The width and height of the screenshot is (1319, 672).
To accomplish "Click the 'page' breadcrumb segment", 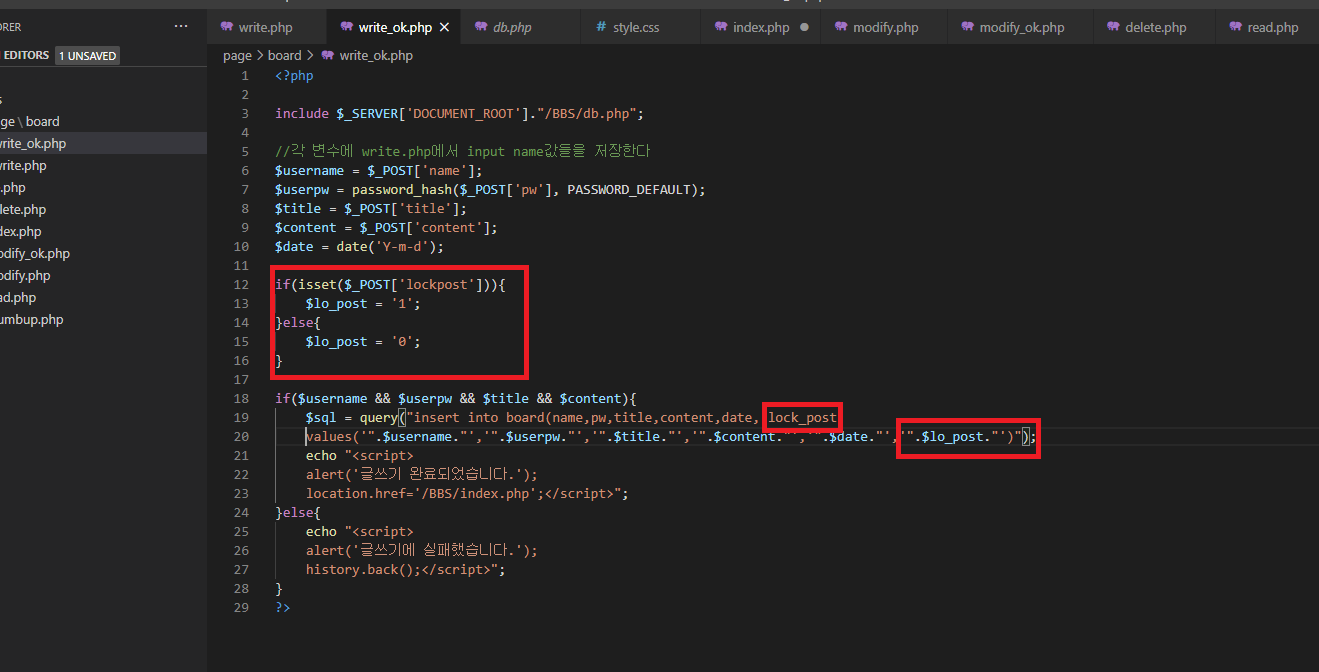I will (237, 56).
